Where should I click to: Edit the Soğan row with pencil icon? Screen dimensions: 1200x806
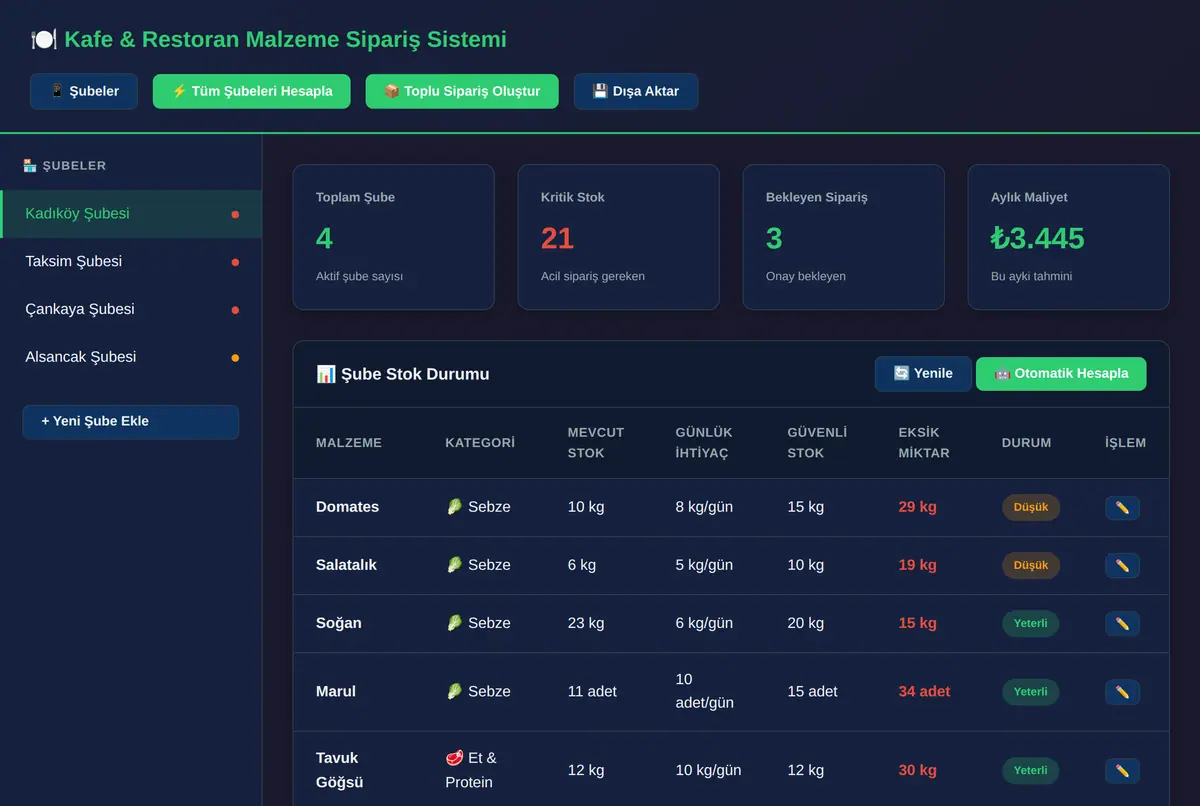pos(1122,624)
